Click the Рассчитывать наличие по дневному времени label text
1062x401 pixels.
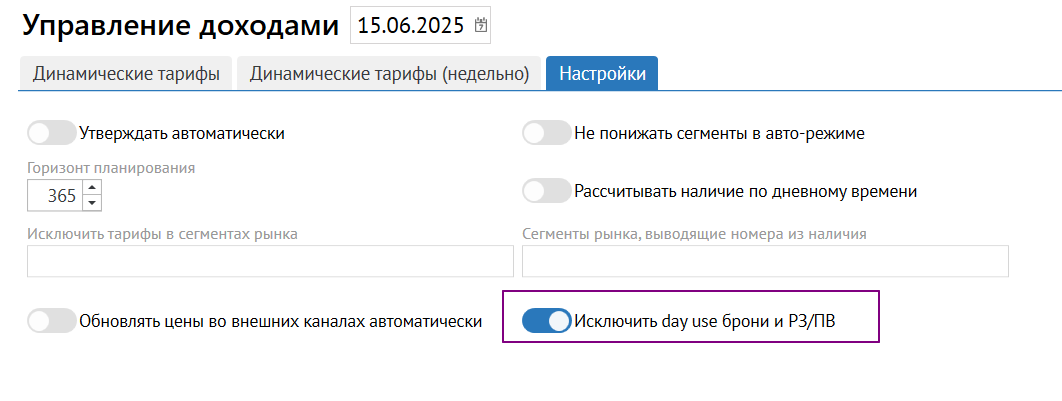coord(745,190)
